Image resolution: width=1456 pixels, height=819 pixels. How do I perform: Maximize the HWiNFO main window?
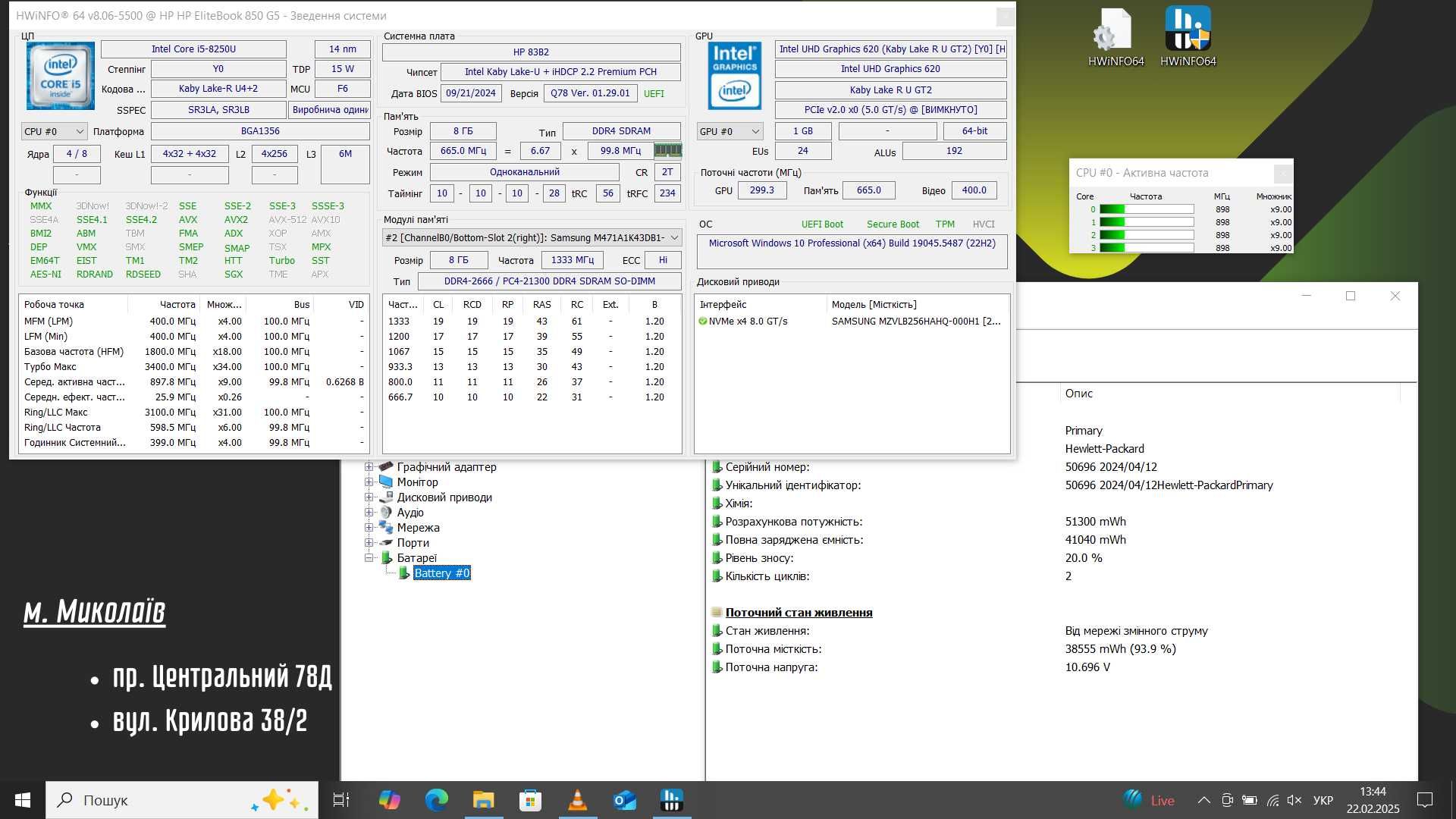[x=1350, y=296]
